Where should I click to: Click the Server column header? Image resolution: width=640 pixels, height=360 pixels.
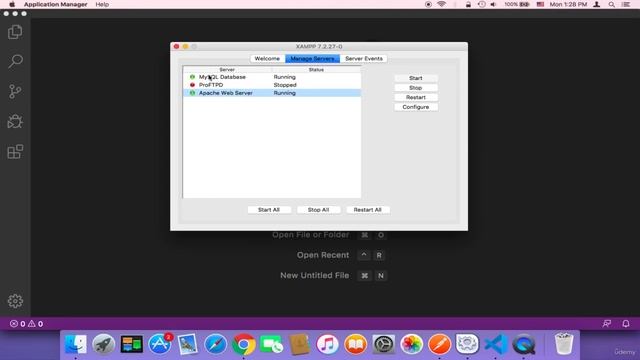pyautogui.click(x=227, y=70)
